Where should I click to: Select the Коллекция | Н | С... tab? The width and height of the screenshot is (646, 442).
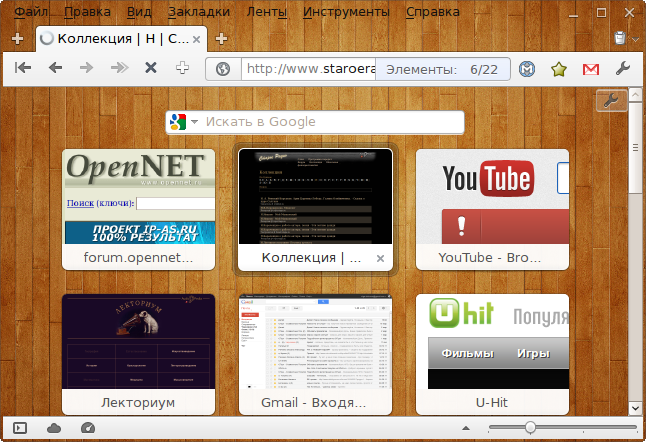click(x=122, y=39)
